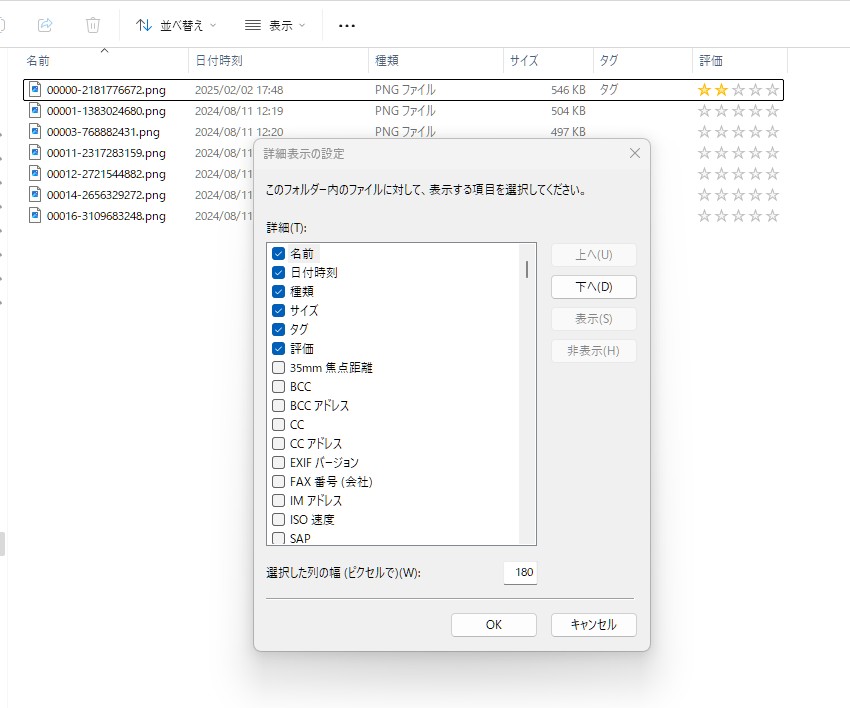Click PNG icon of 00014-2656329272.png
This screenshot has height=708, width=850.
tap(35, 195)
